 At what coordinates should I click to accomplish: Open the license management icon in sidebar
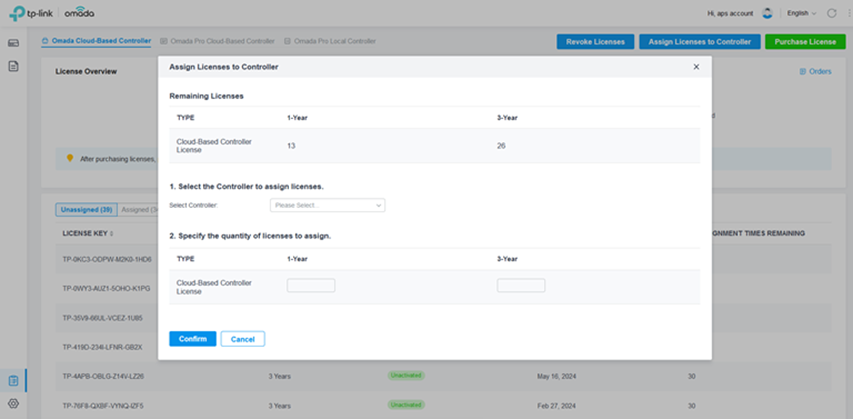(x=14, y=381)
